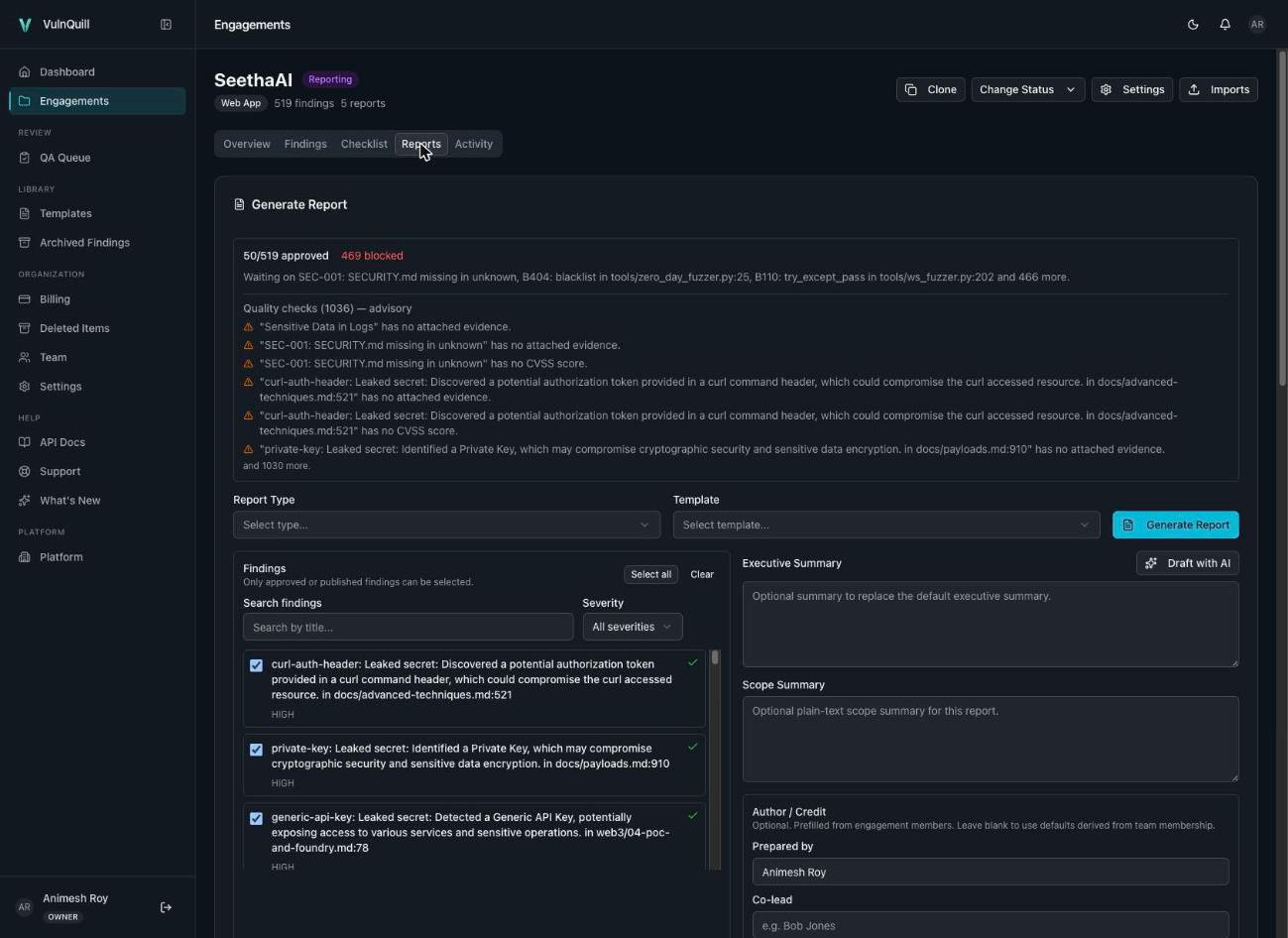
Task: Open organization Settings in sidebar
Action: click(x=97, y=386)
